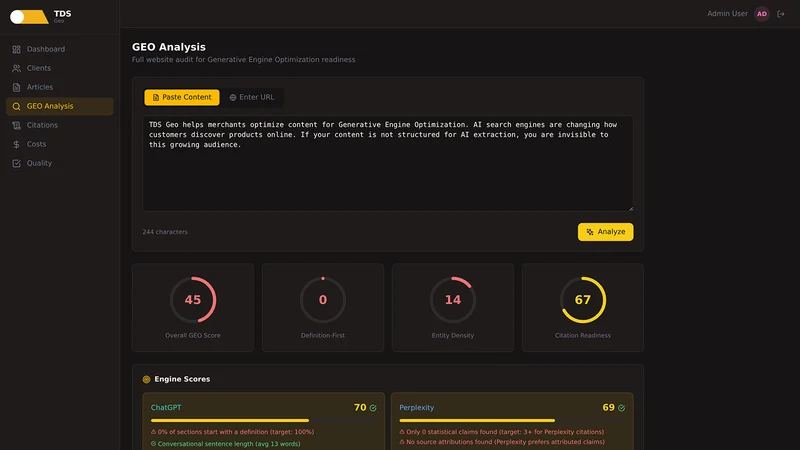
Task: Navigate to Citations
Action: (x=60, y=125)
